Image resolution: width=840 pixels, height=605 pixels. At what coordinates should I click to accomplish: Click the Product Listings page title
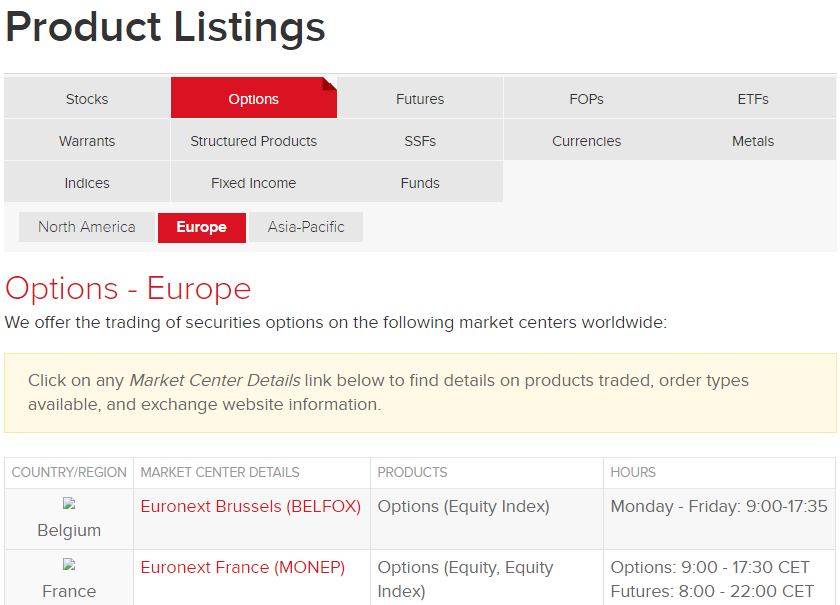(165, 28)
